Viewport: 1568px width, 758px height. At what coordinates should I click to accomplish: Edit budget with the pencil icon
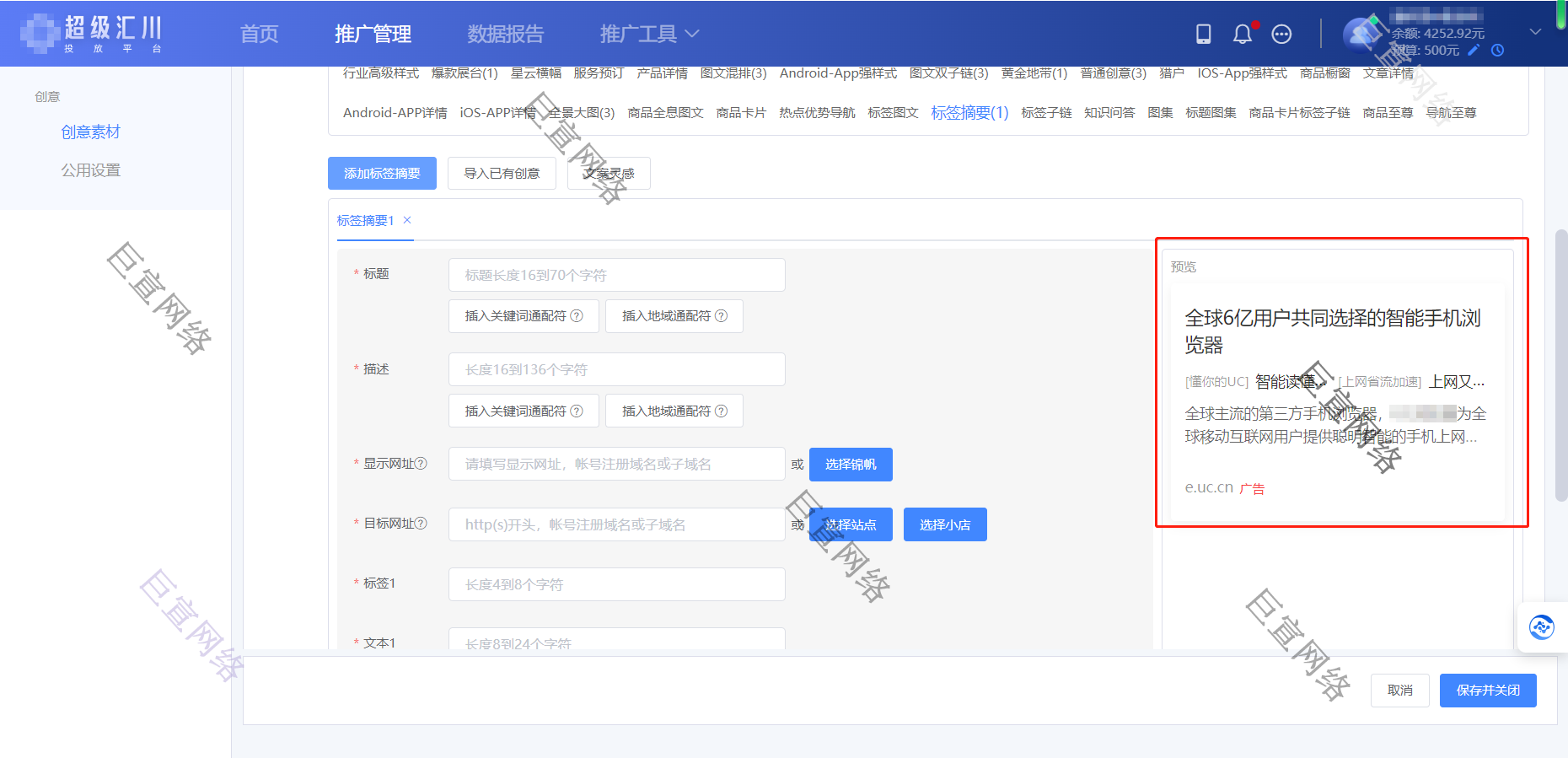[1474, 50]
